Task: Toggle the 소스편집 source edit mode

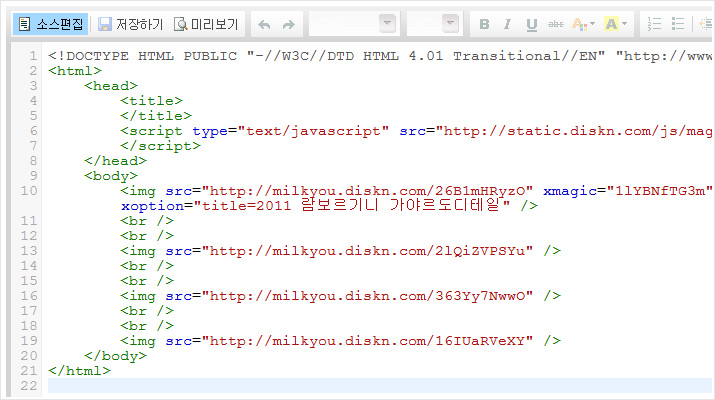Action: (50, 24)
